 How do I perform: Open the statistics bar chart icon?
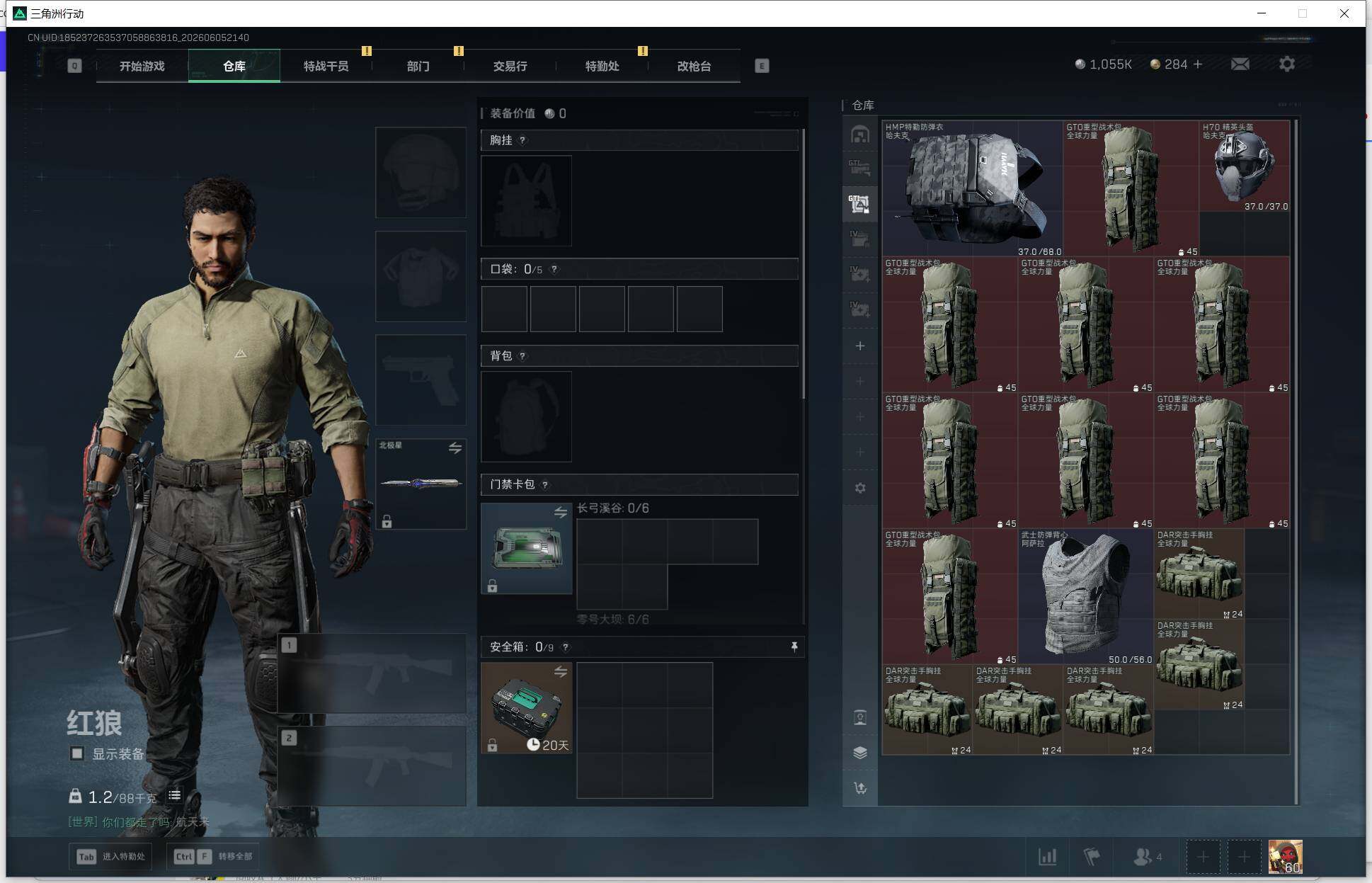(1047, 857)
